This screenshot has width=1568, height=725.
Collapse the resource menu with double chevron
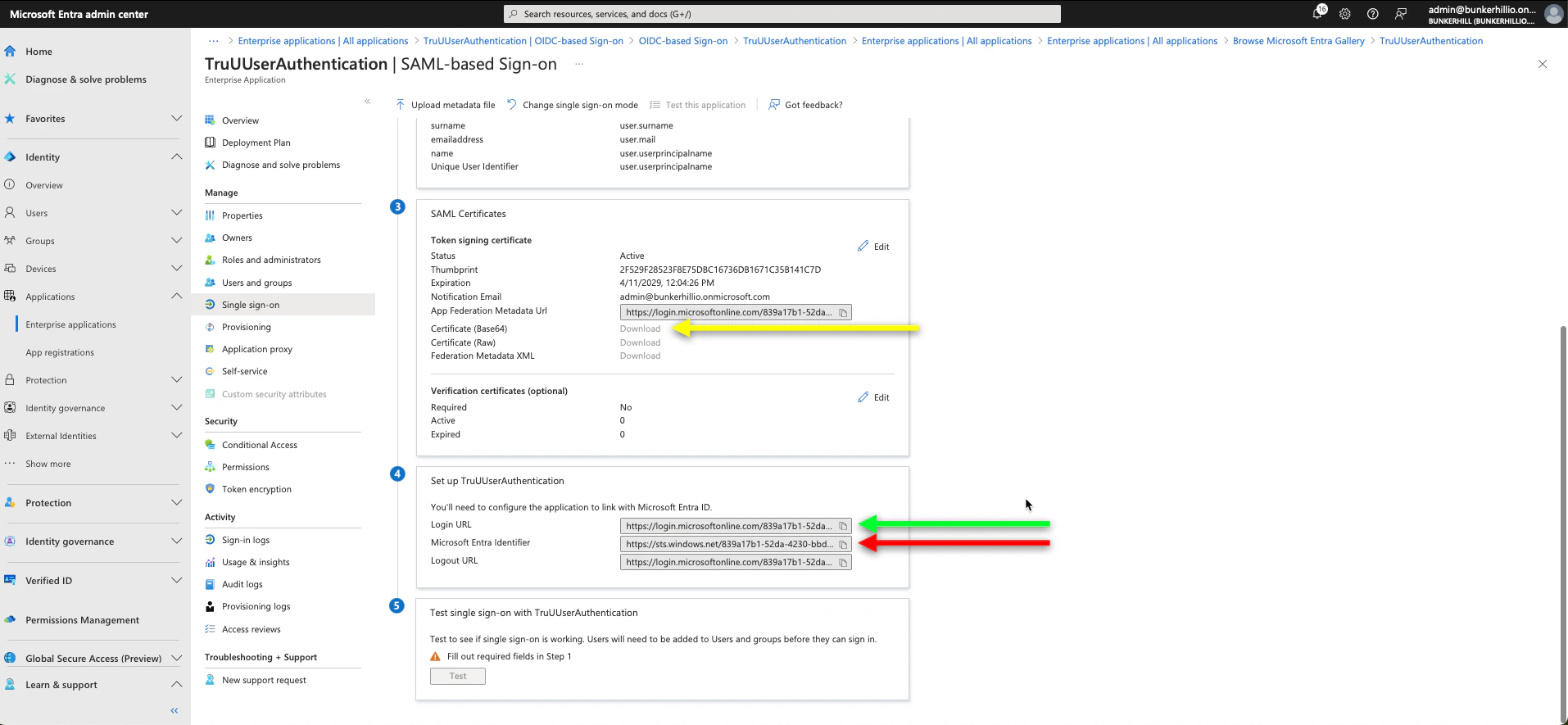[x=367, y=102]
